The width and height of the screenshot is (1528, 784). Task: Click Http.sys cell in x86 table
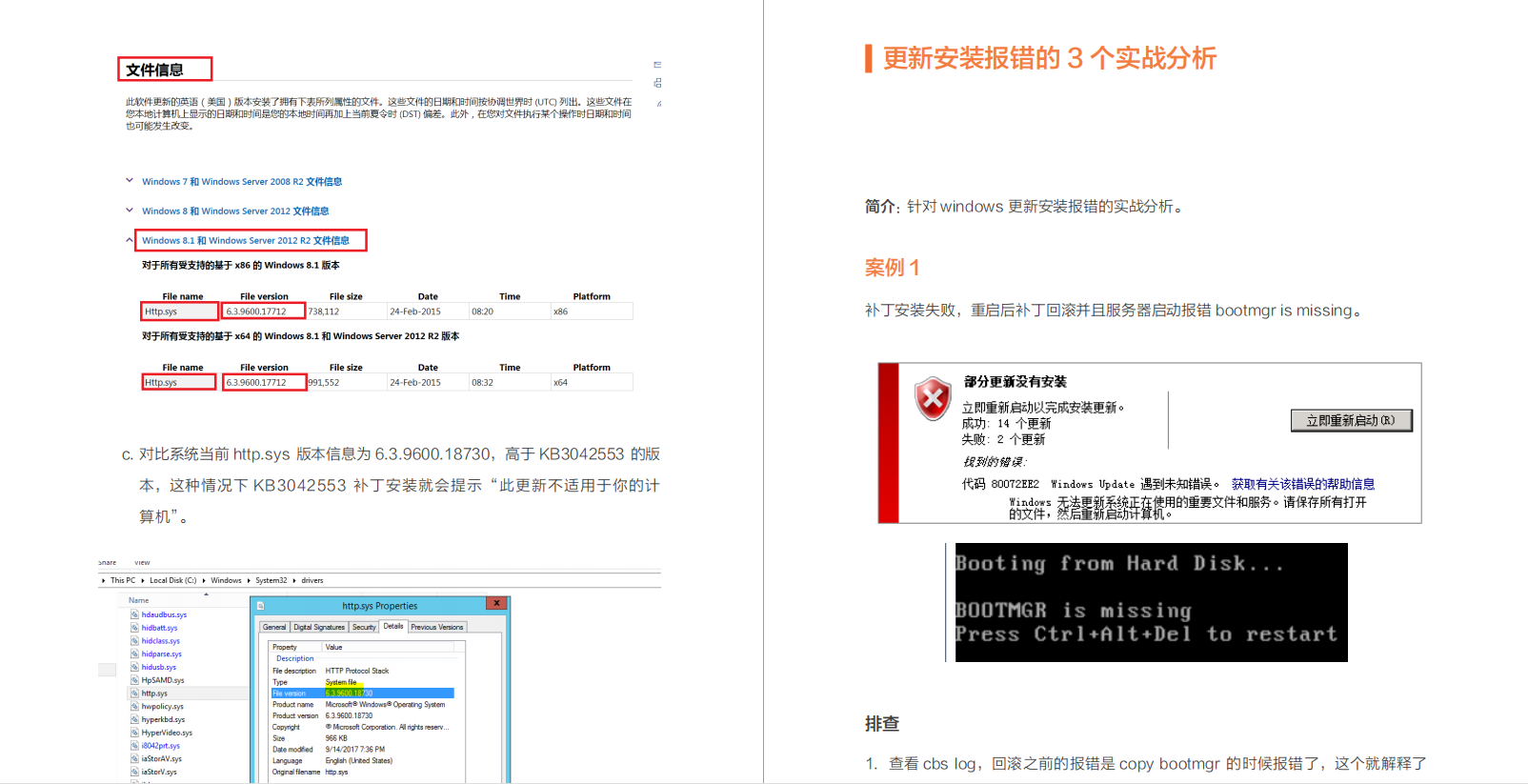[180, 312]
